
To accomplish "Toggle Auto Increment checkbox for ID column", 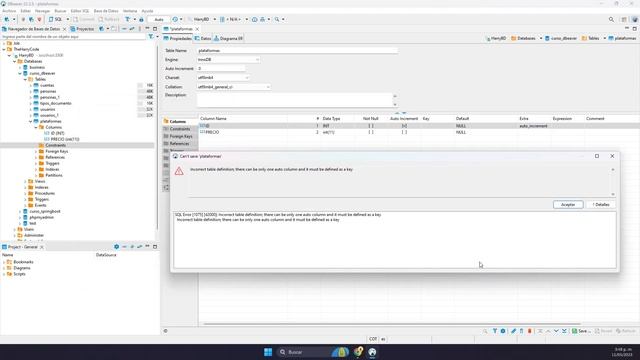I will (x=404, y=126).
